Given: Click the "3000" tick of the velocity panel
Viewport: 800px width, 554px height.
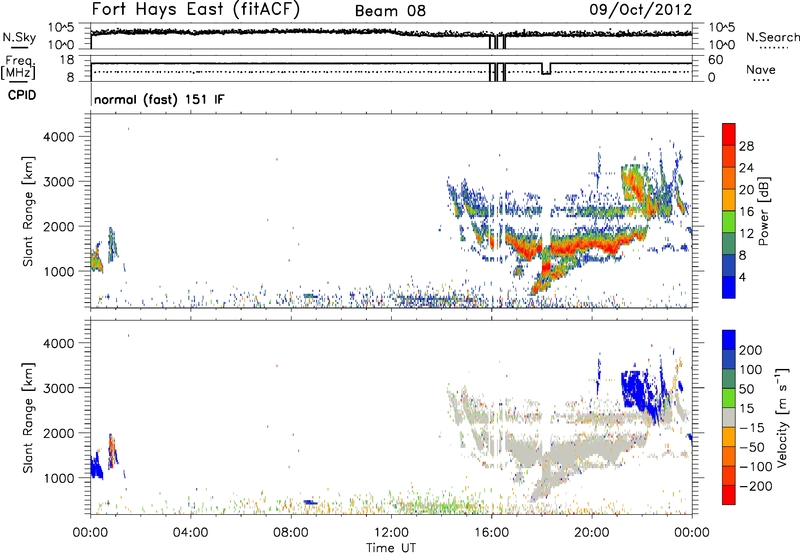Looking at the screenshot, I should (58, 388).
